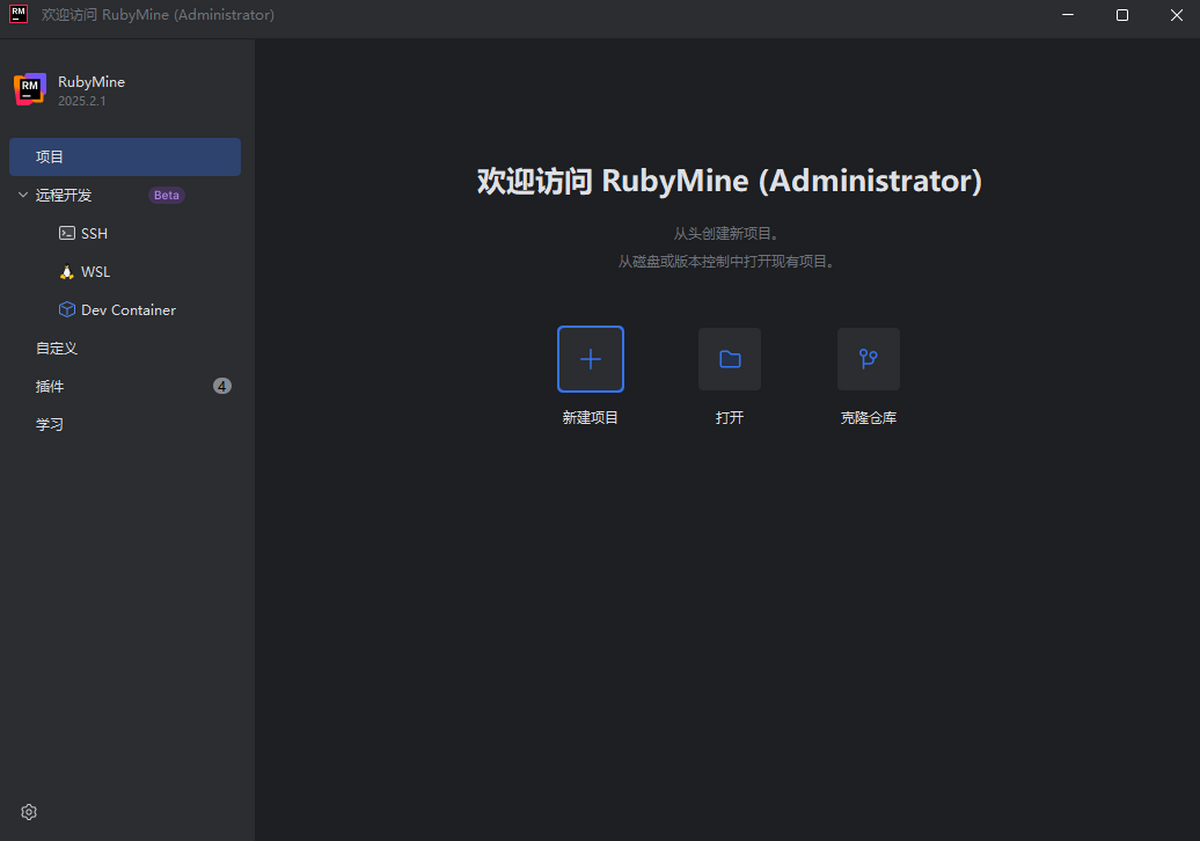This screenshot has height=841, width=1200.
Task: Open the 学习 sidebar section
Action: pos(49,424)
